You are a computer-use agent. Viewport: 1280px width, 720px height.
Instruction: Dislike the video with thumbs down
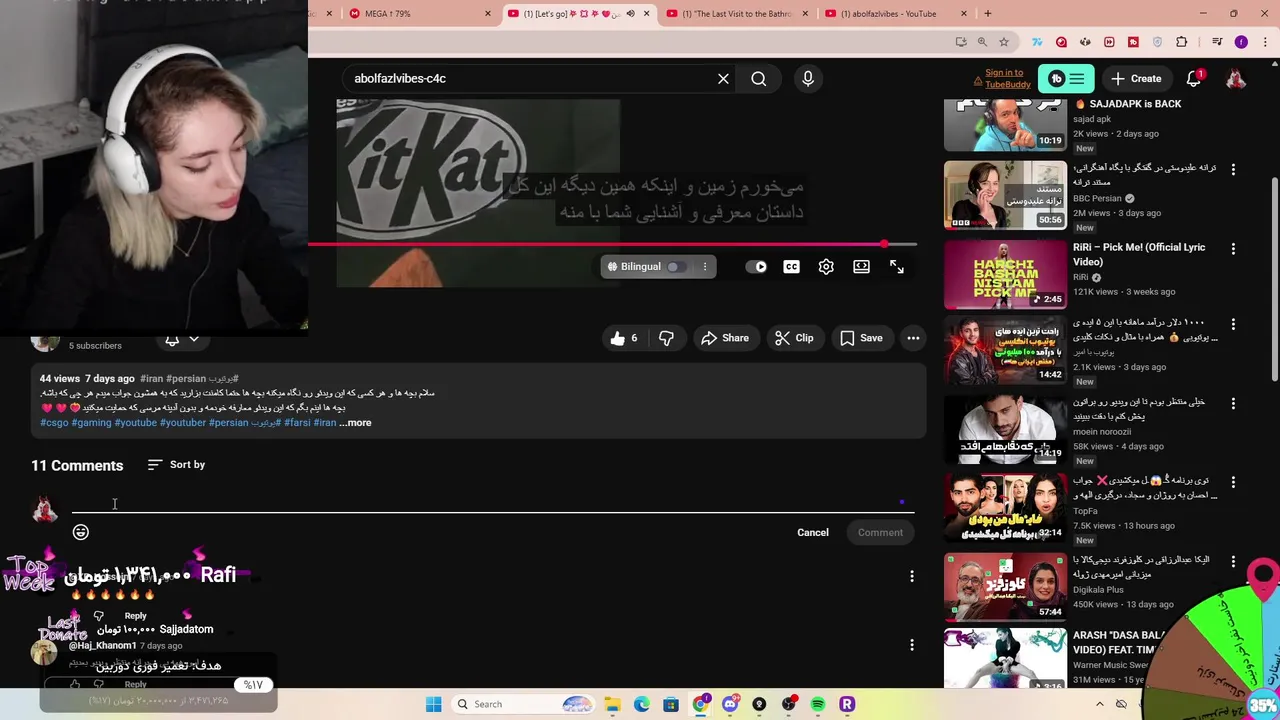[x=666, y=338]
